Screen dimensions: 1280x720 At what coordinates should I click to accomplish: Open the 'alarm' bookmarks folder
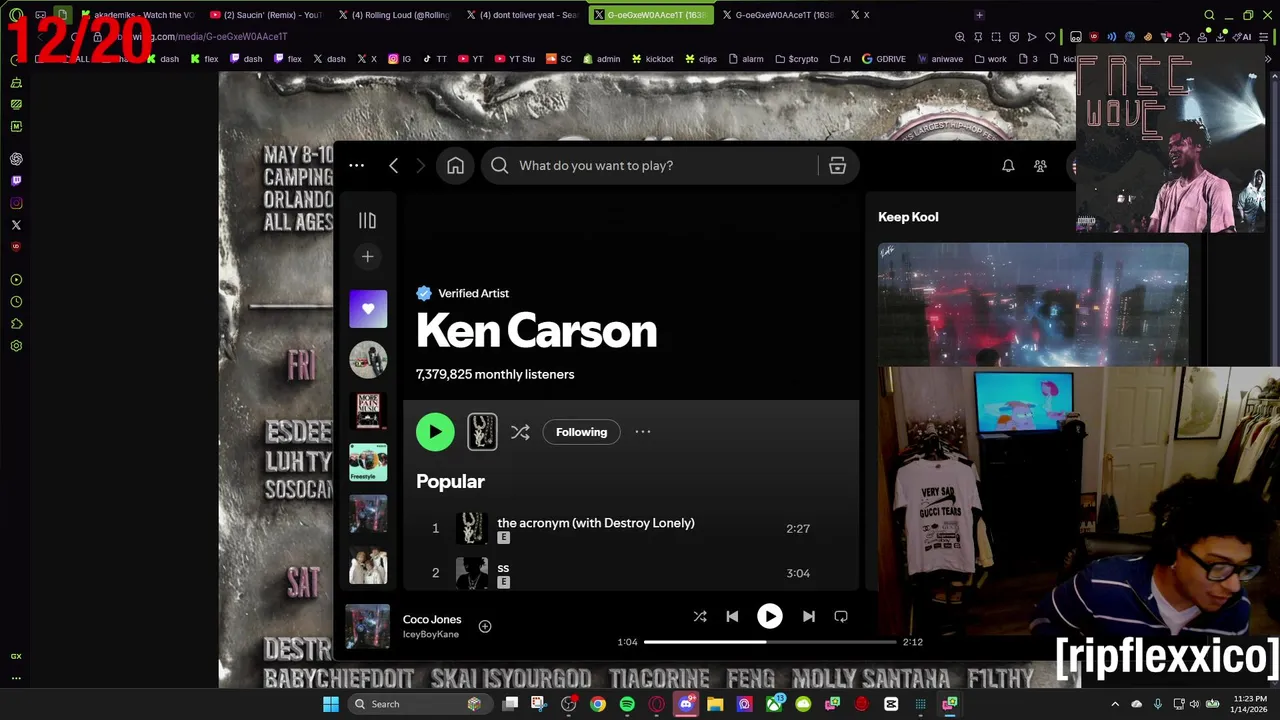pyautogui.click(x=745, y=59)
